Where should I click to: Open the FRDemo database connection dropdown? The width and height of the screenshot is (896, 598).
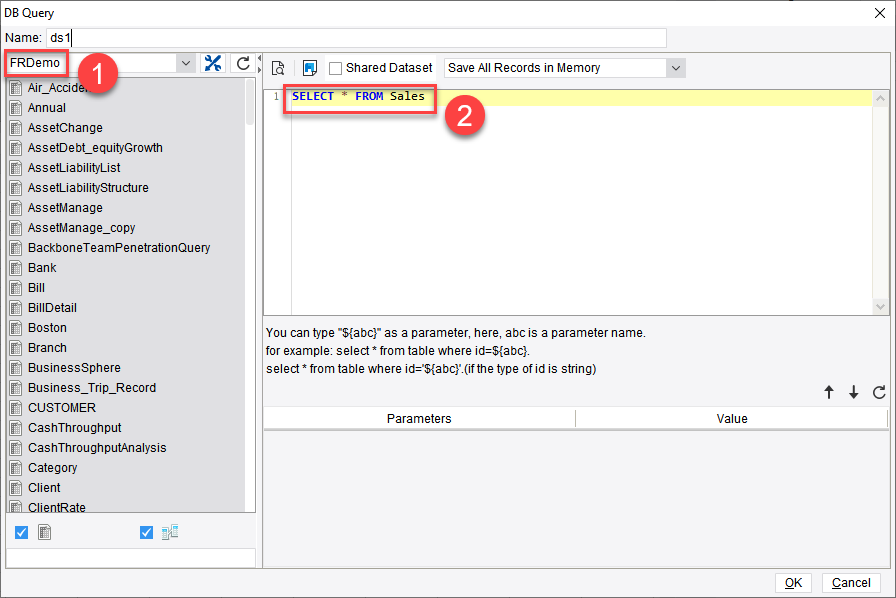click(x=186, y=62)
